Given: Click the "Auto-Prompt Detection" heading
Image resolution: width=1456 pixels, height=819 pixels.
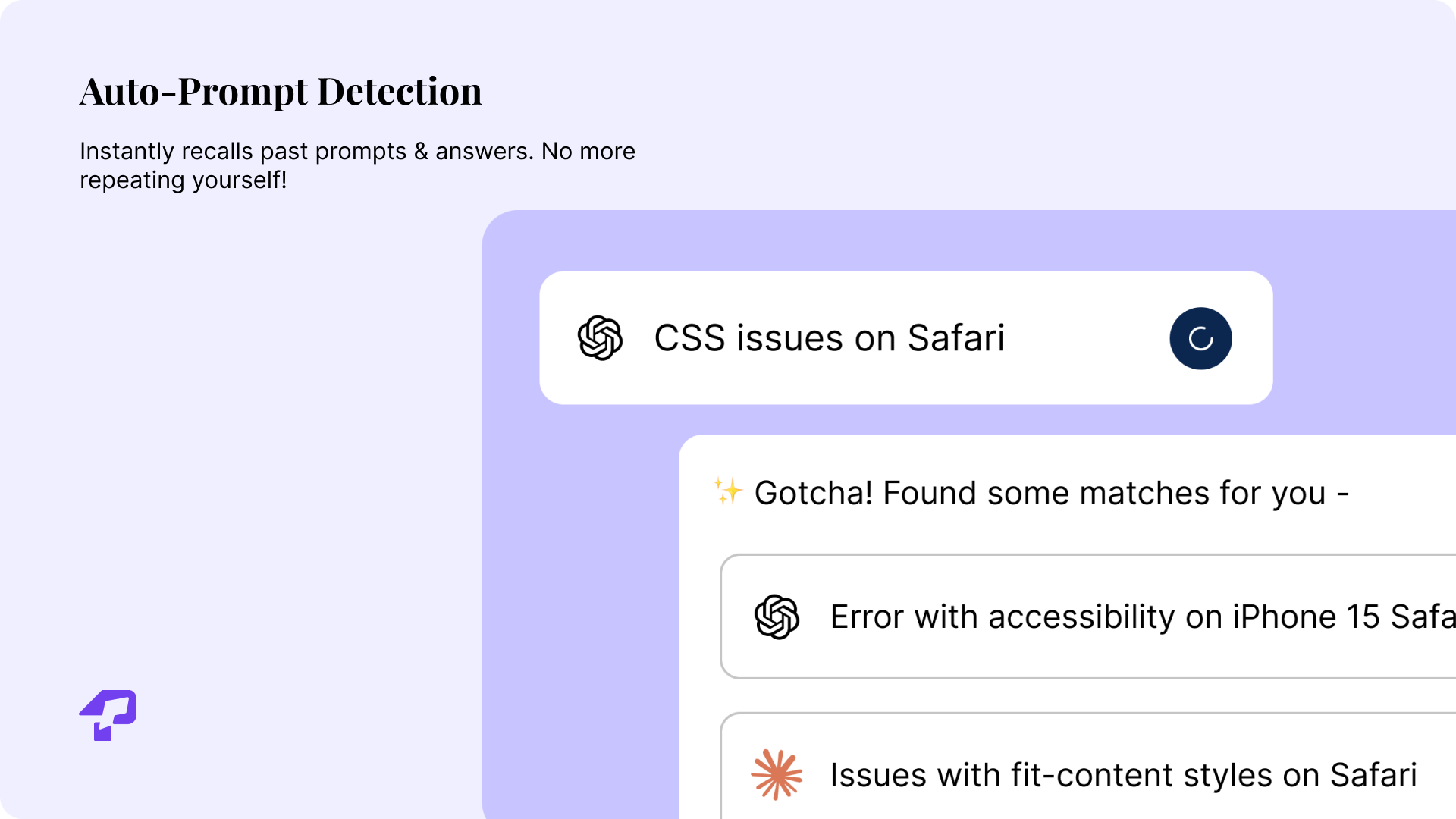Looking at the screenshot, I should point(281,92).
